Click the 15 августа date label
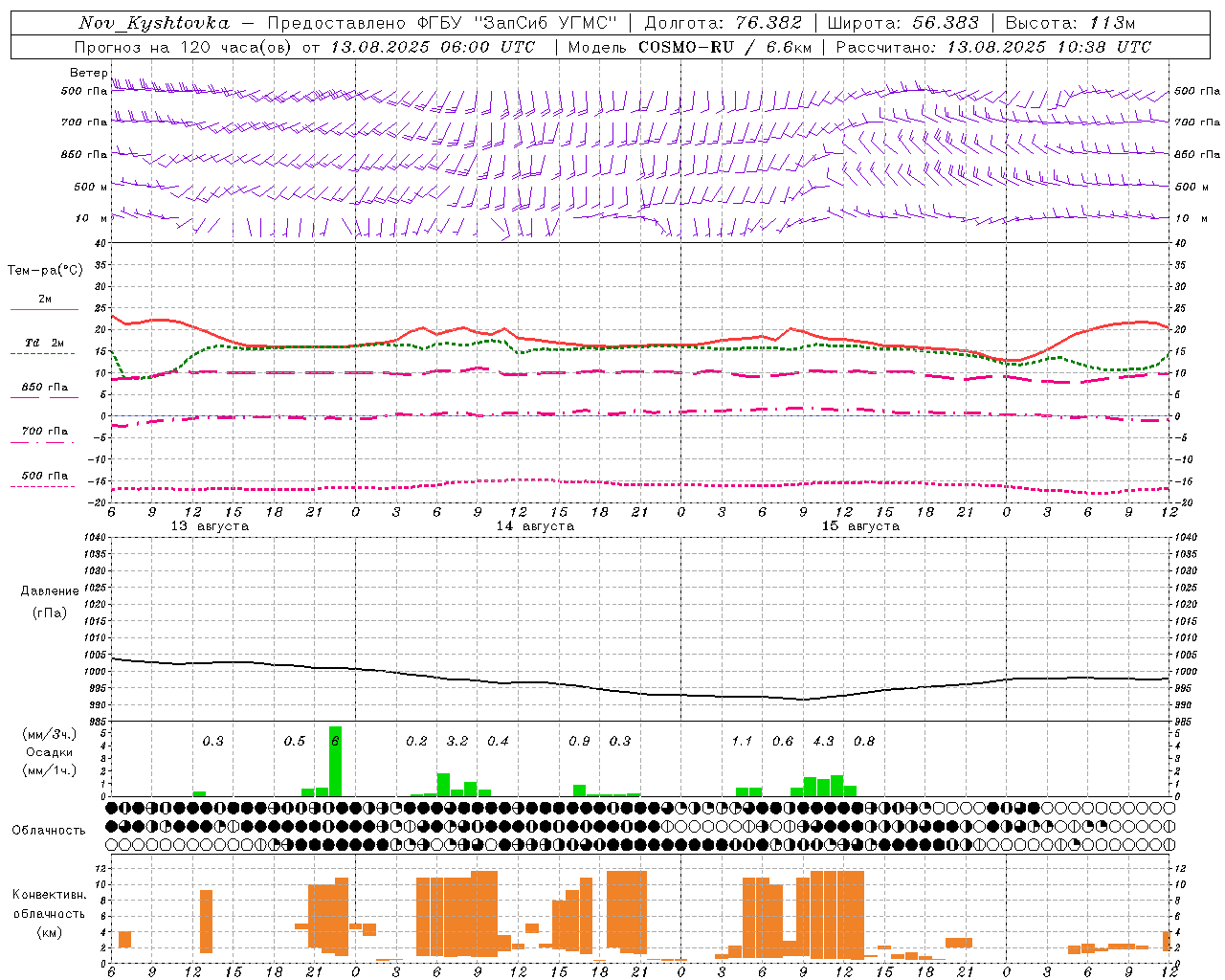Screen dimensions: 1225x980 point(860,526)
